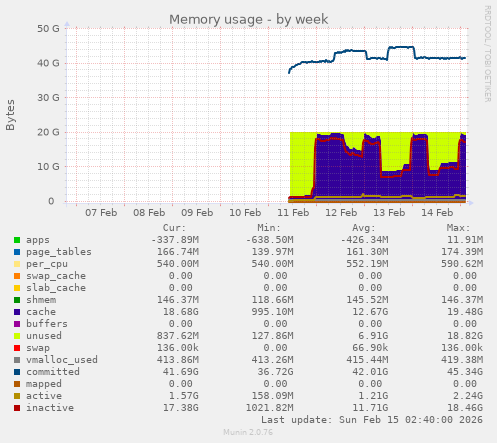Click the '10 G' axis label

click(48, 167)
